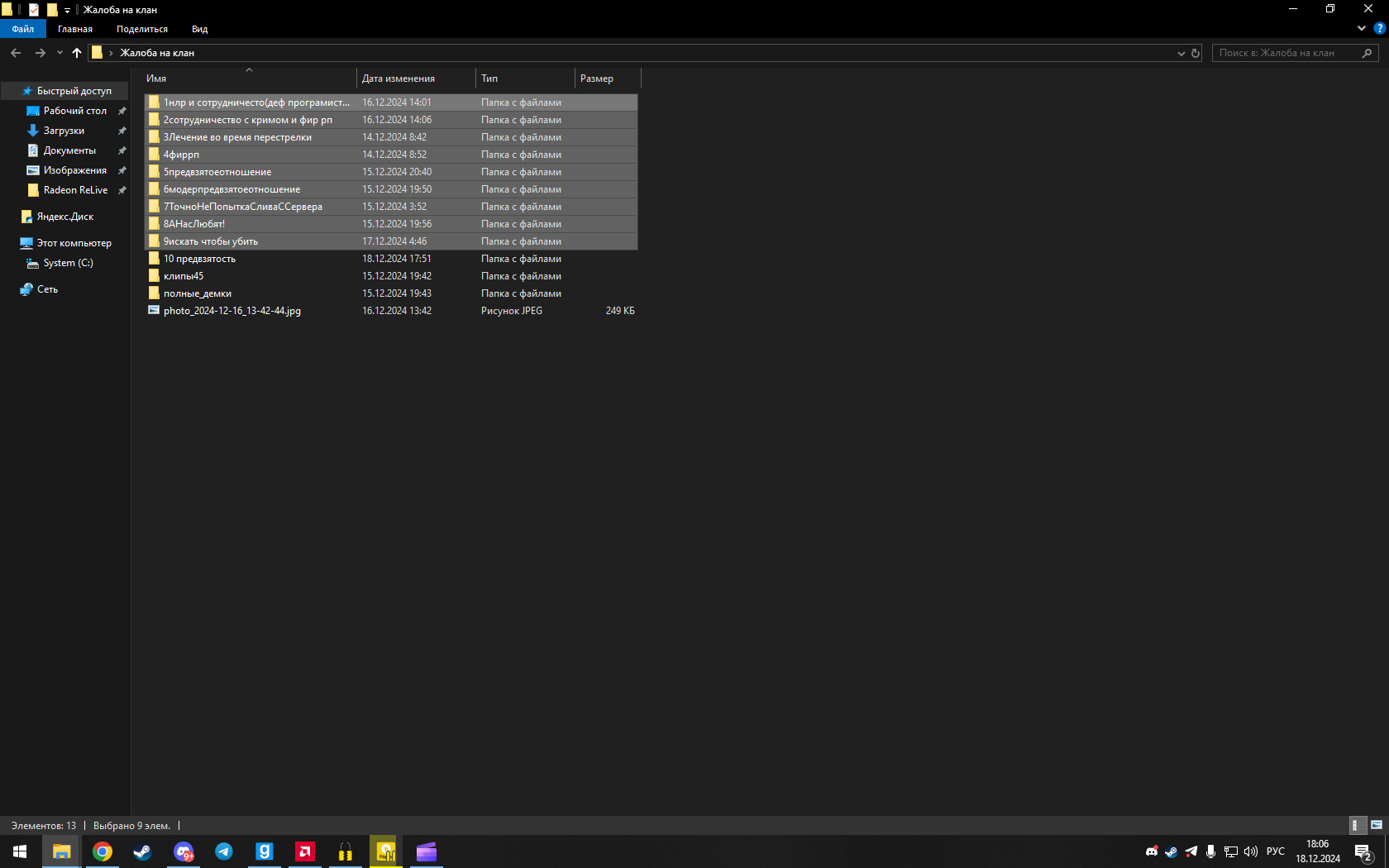The image size is (1389, 868).
Task: Refresh the current folder view
Action: coord(1196,53)
